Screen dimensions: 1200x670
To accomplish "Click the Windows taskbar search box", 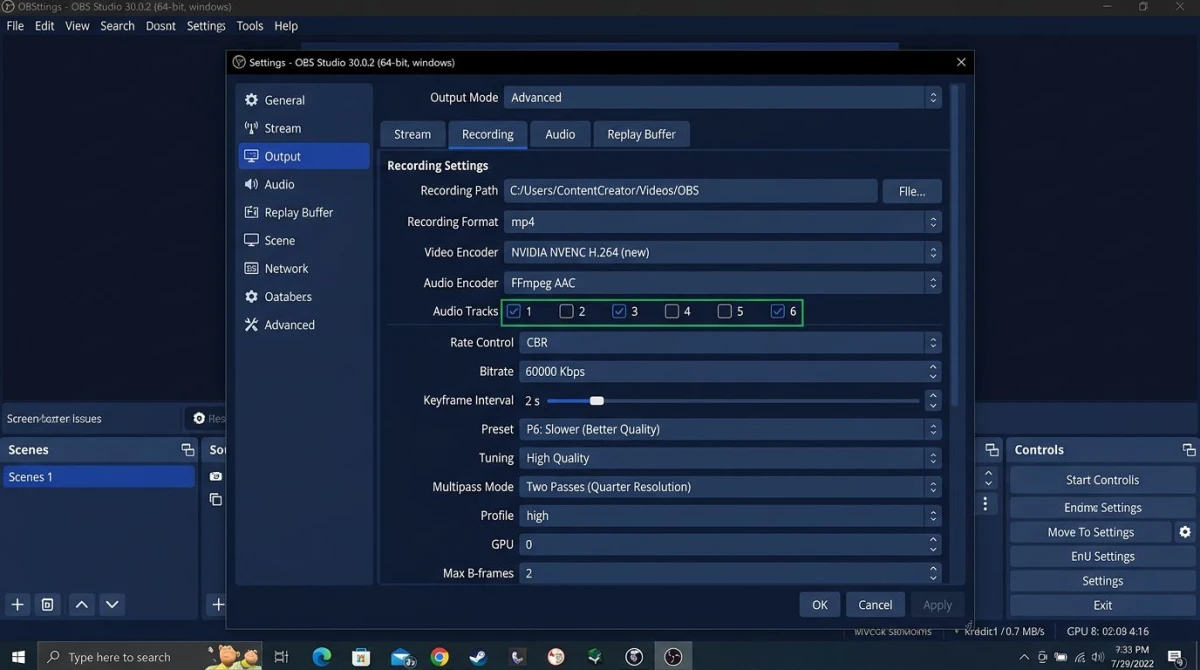I will pyautogui.click(x=150, y=657).
